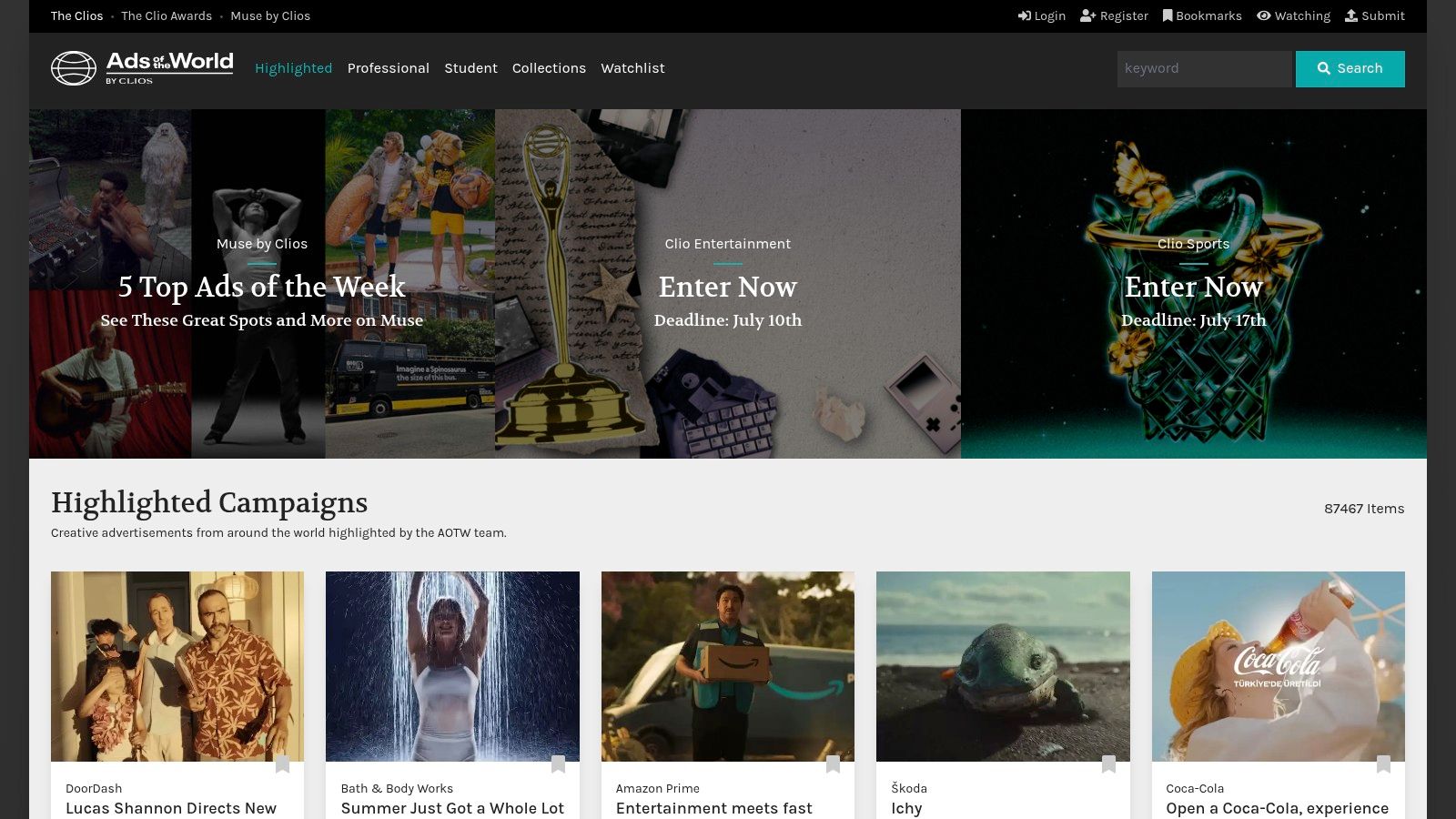
Task: Open the Professional nav tab
Action: coord(389,68)
